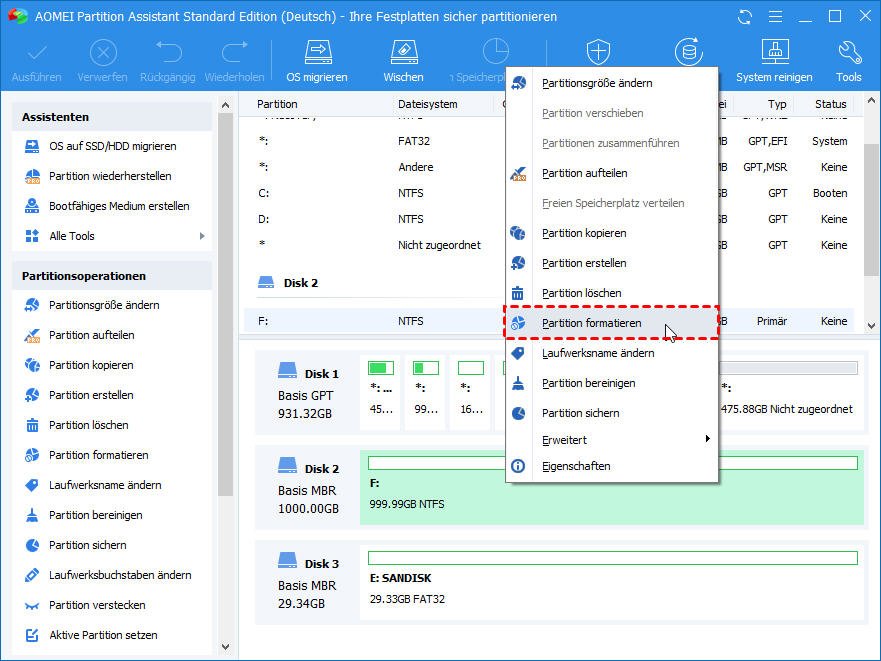Open Partition wiederherstellen wizard in sidebar
Viewport: 881px width, 661px height.
tap(110, 176)
